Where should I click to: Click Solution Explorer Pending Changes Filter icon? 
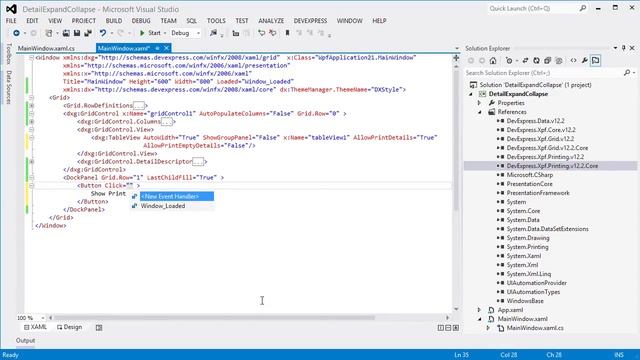point(509,60)
